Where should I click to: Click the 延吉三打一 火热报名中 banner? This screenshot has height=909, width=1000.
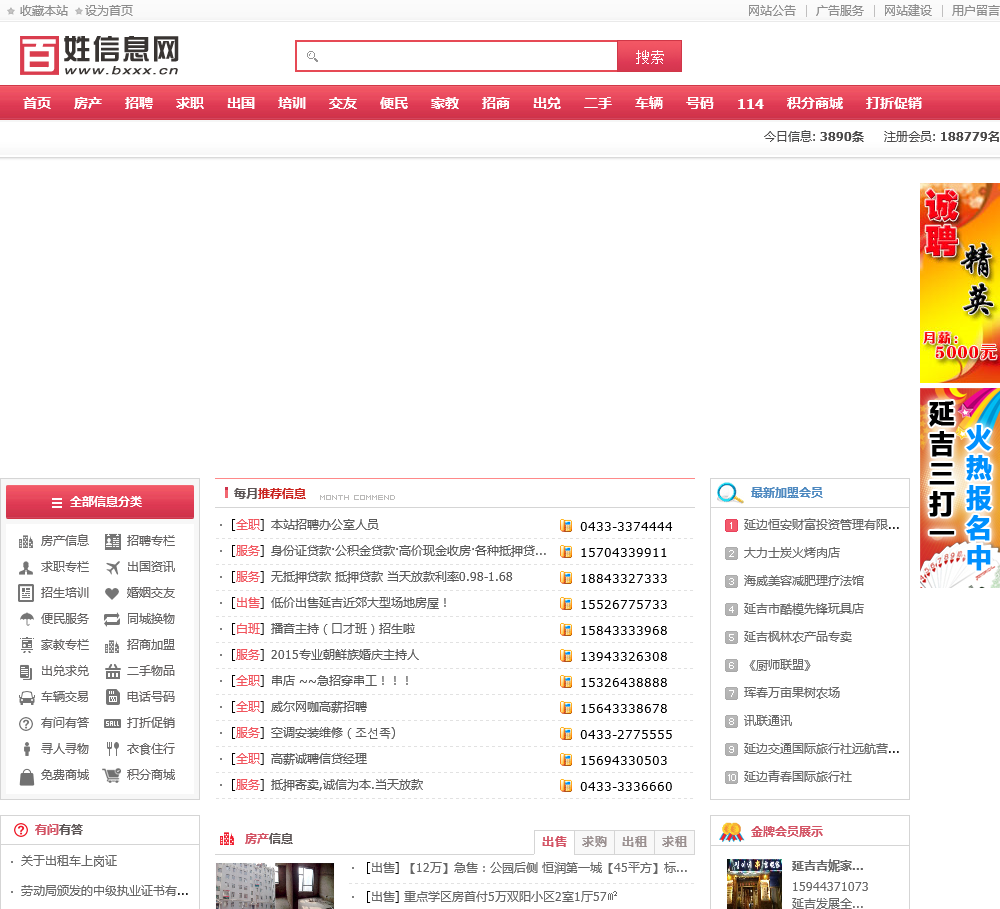(960, 489)
